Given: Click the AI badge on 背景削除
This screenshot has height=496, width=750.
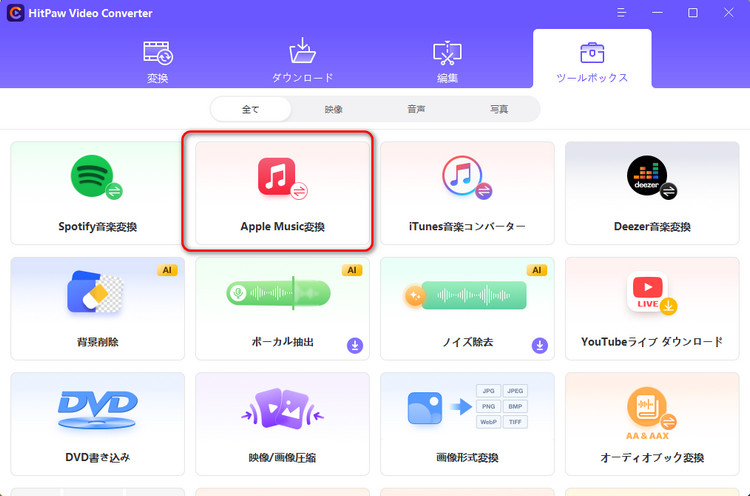Looking at the screenshot, I should pos(167,270).
